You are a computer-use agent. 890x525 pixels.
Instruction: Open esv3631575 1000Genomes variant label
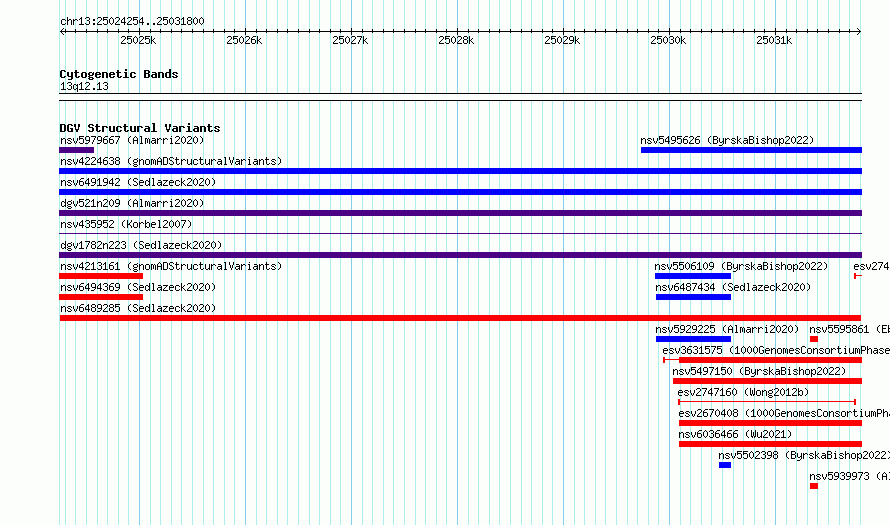tap(776, 350)
